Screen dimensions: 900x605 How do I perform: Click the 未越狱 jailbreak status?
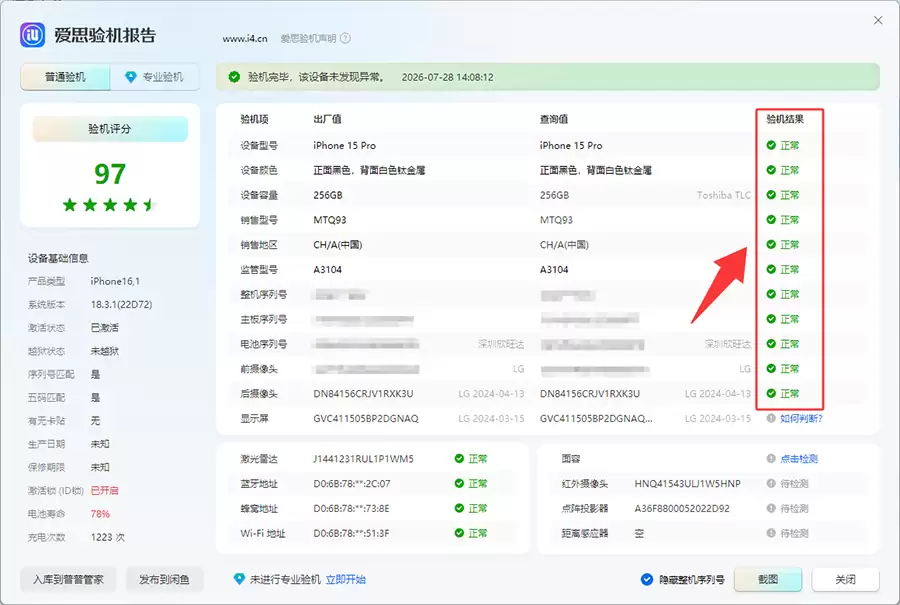click(x=104, y=351)
